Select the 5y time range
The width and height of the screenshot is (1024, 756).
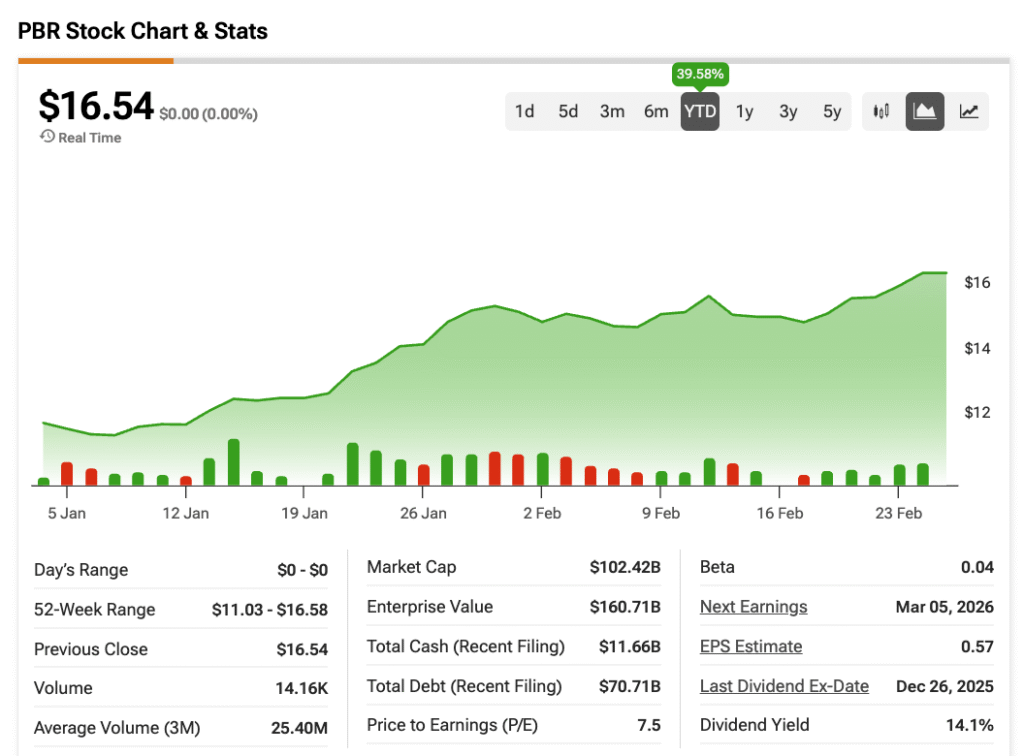[832, 112]
